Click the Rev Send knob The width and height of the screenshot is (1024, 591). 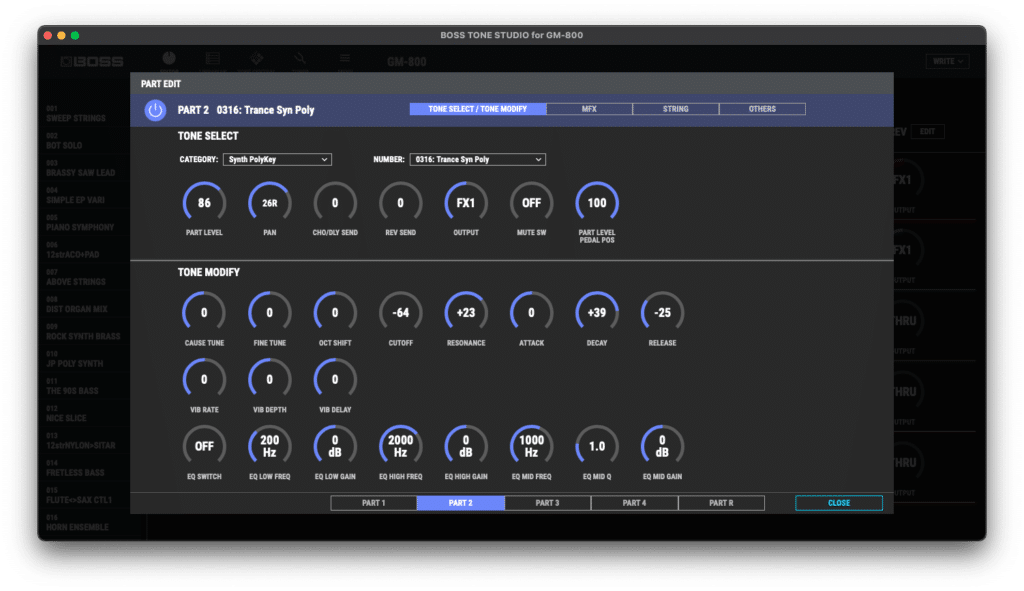400,203
